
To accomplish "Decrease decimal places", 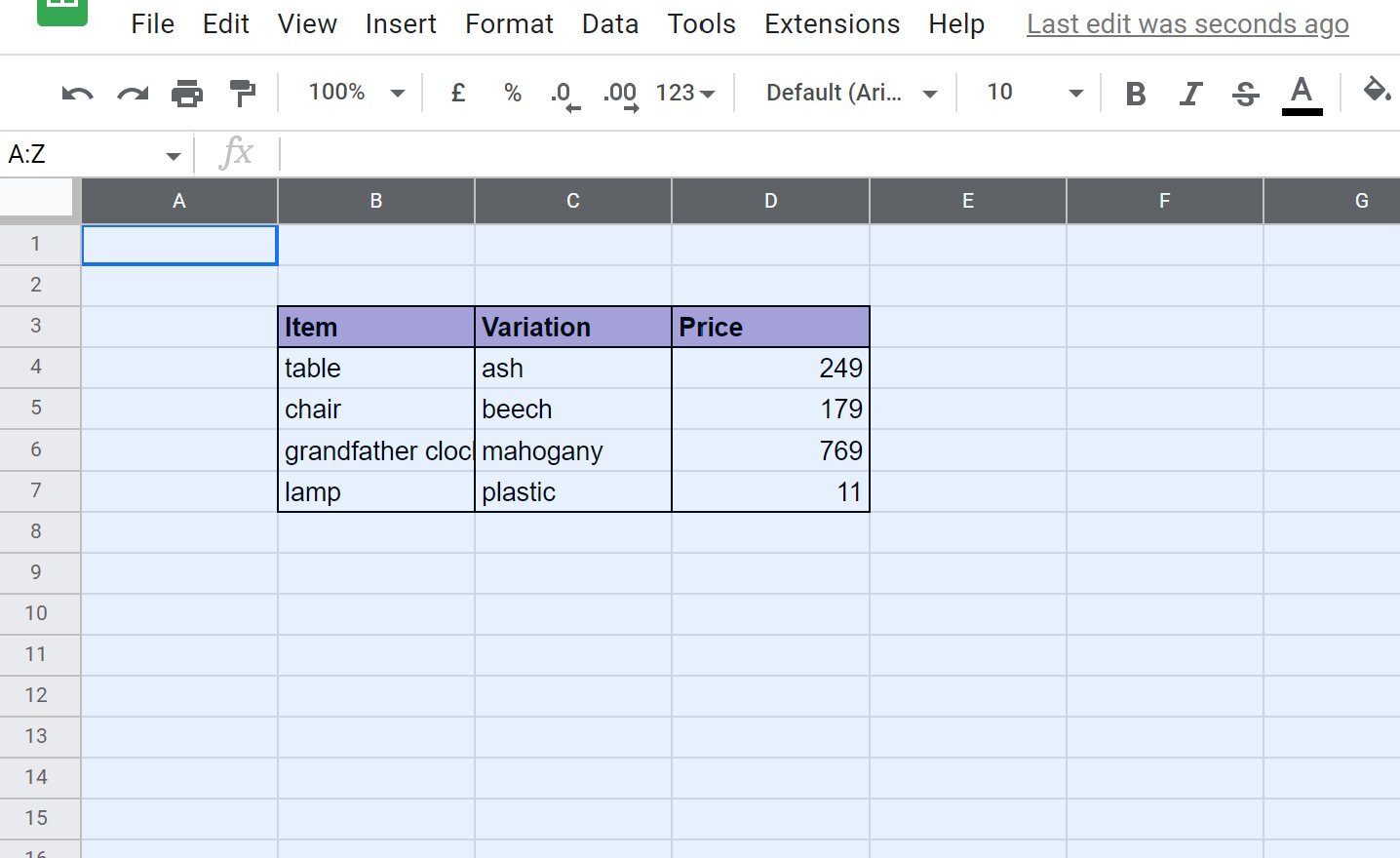I will tap(564, 93).
